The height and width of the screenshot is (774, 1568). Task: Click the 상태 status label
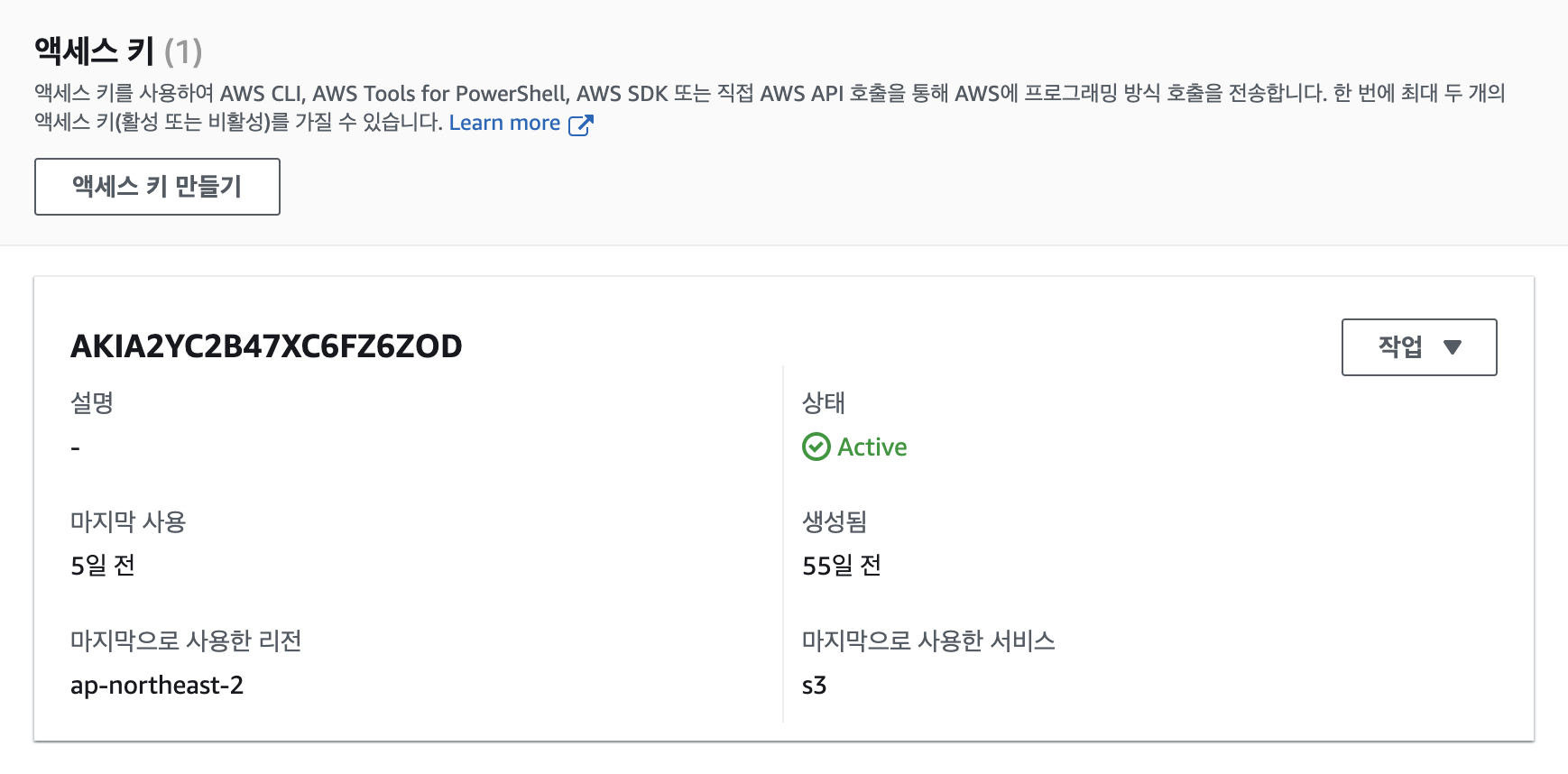pyautogui.click(x=823, y=402)
